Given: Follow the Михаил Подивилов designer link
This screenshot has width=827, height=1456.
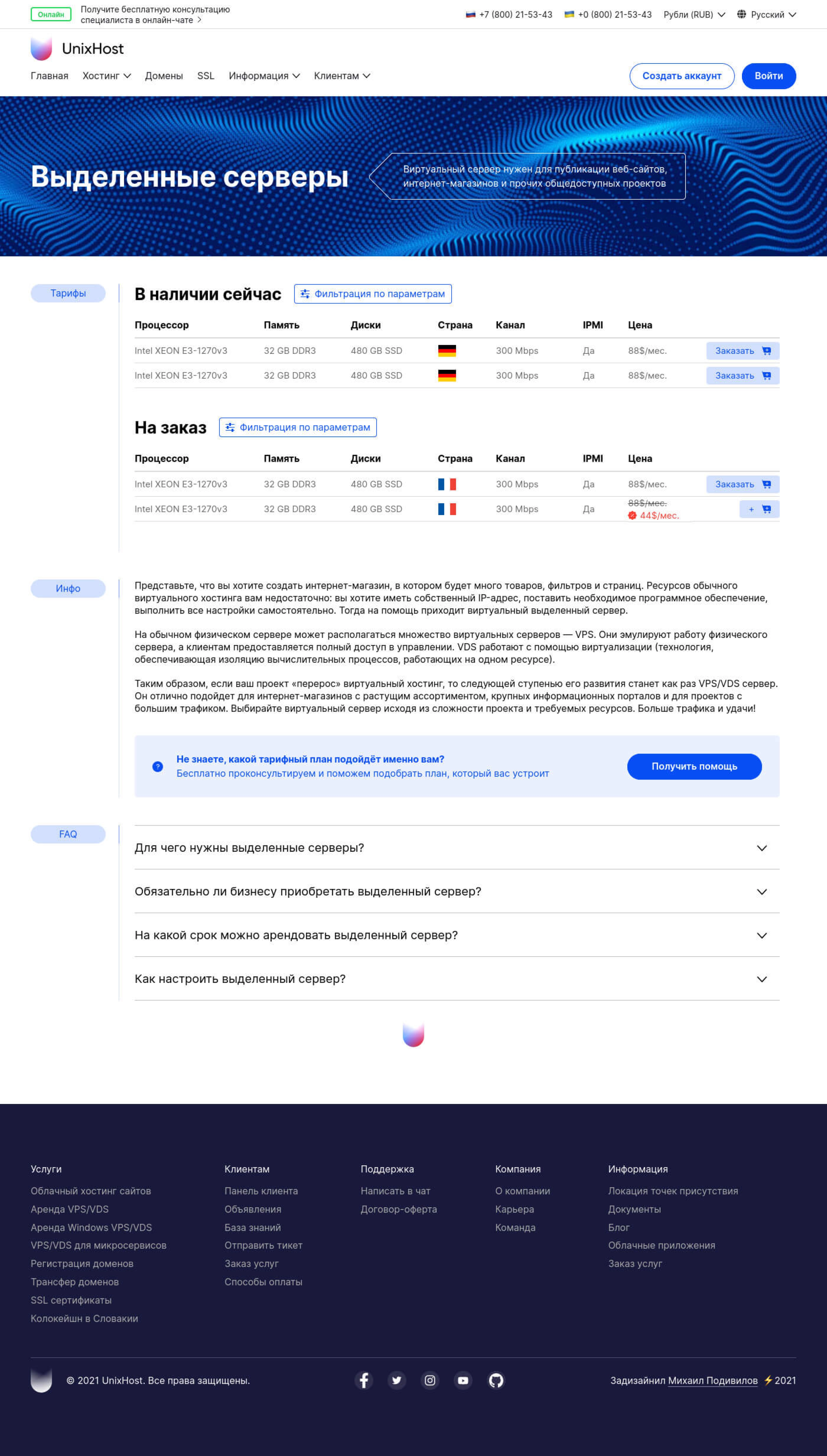Looking at the screenshot, I should point(712,1381).
